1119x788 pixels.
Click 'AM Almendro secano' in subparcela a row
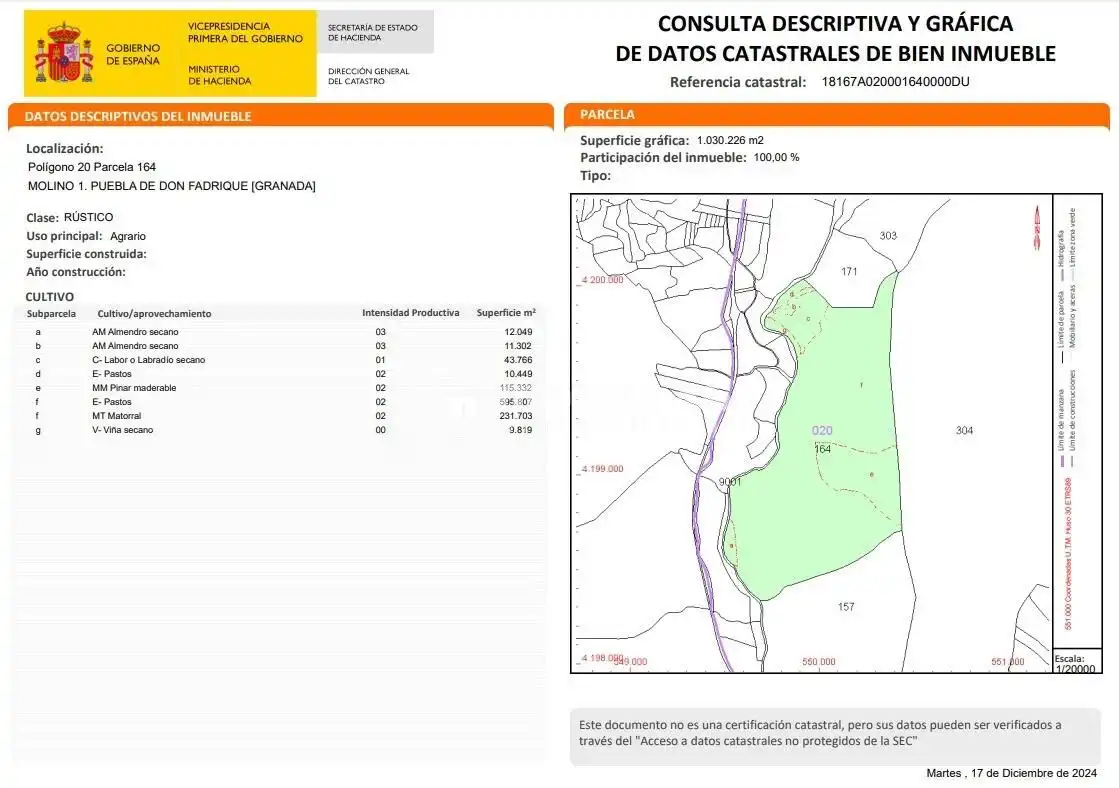(x=135, y=332)
